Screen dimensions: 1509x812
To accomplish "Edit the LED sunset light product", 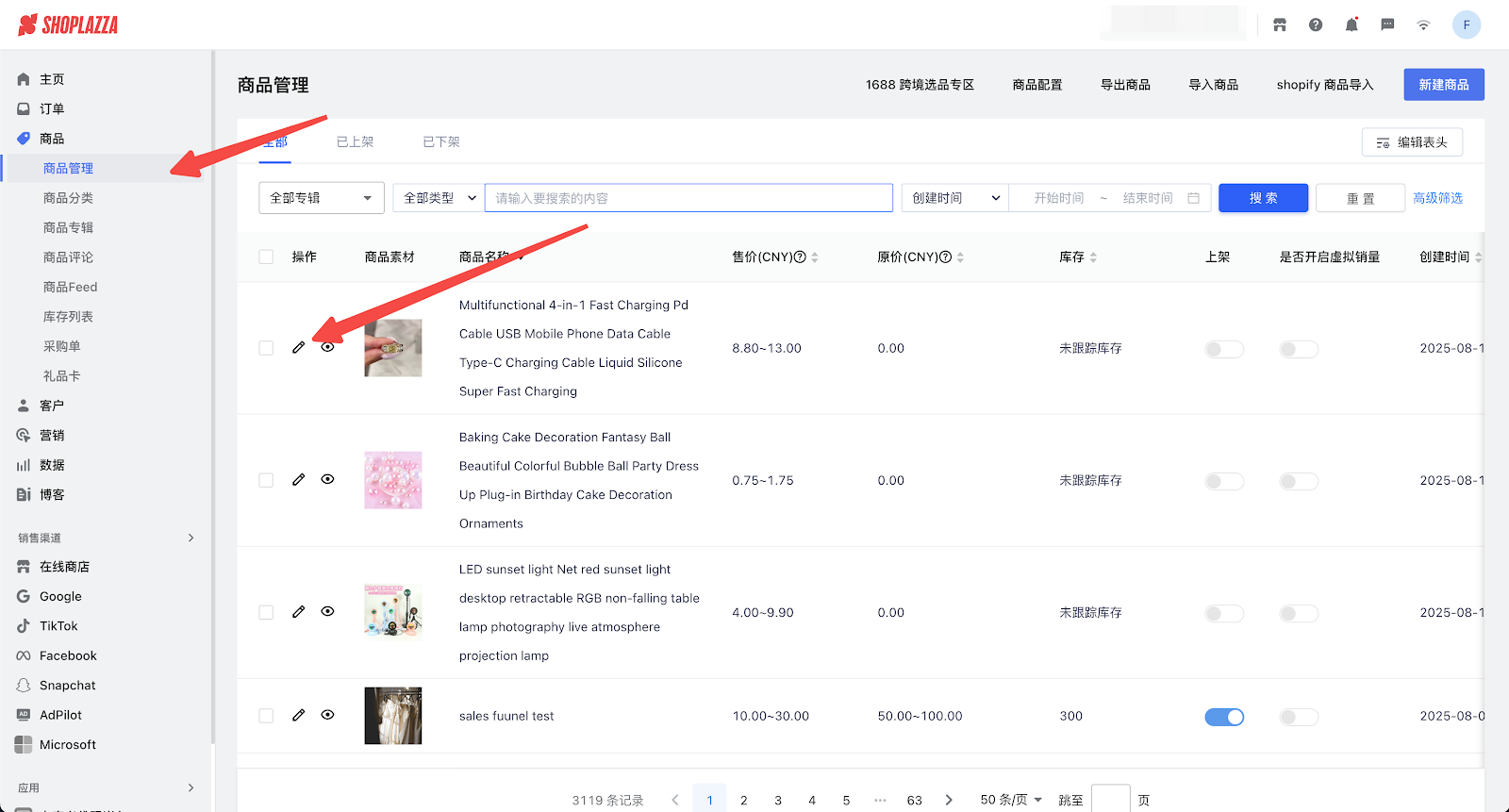I will 298,611.
